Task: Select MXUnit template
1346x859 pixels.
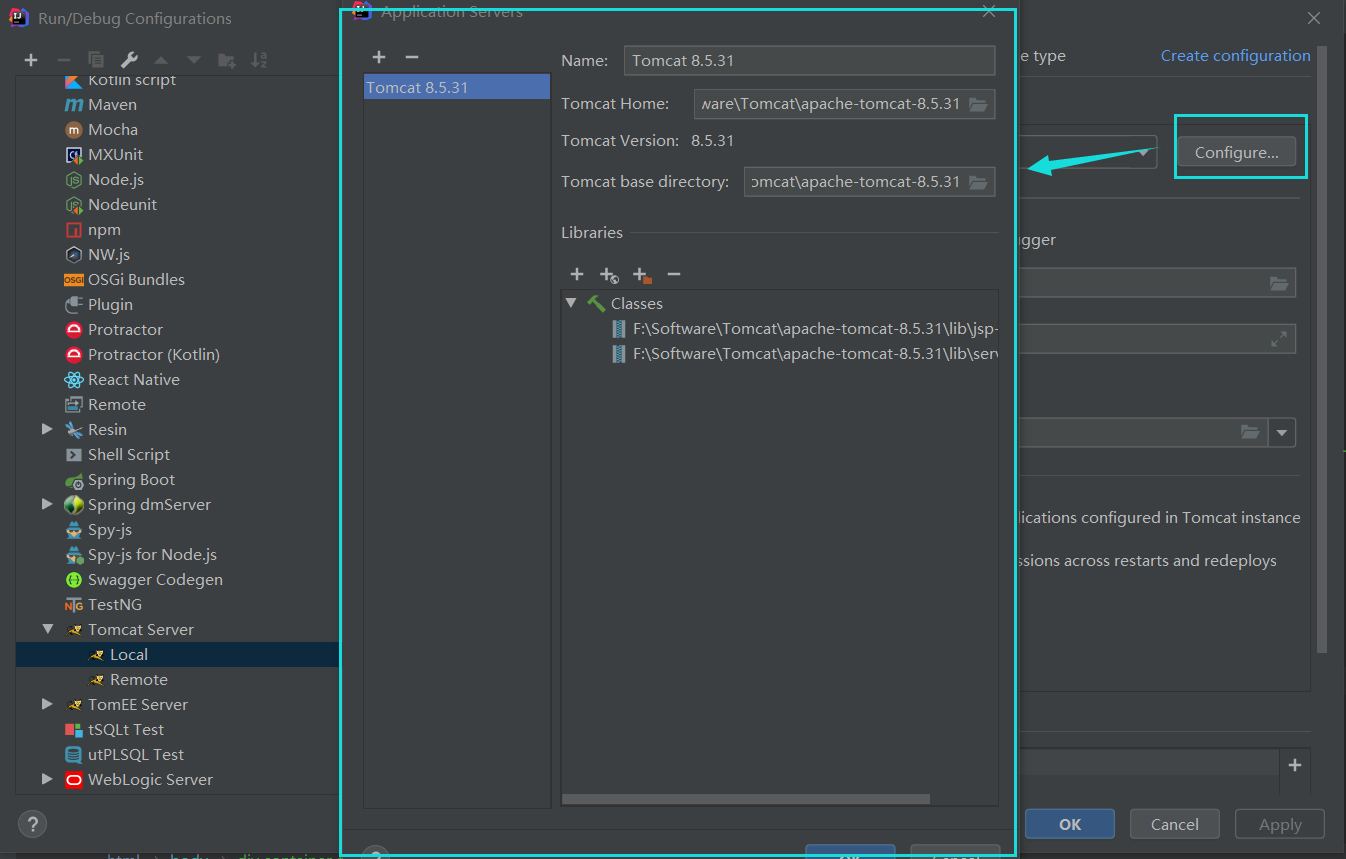Action: tap(115, 154)
